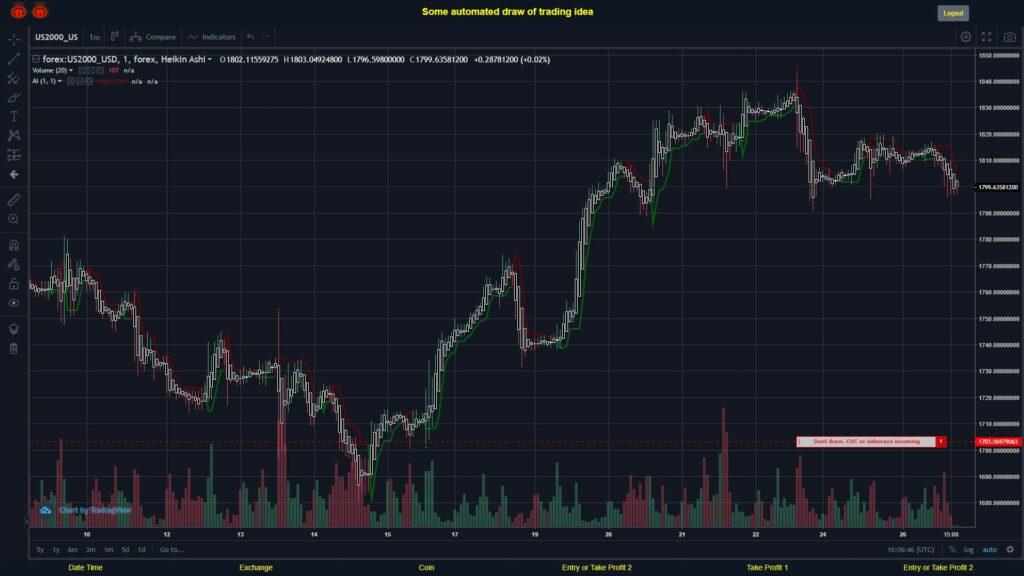1024x576 pixels.
Task: Enter fullscreen mode
Action: (987, 37)
